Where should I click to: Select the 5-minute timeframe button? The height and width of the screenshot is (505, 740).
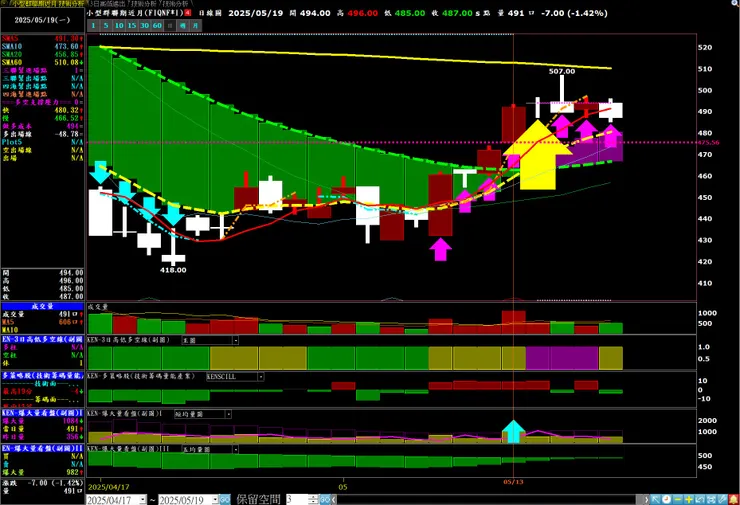tap(106, 25)
